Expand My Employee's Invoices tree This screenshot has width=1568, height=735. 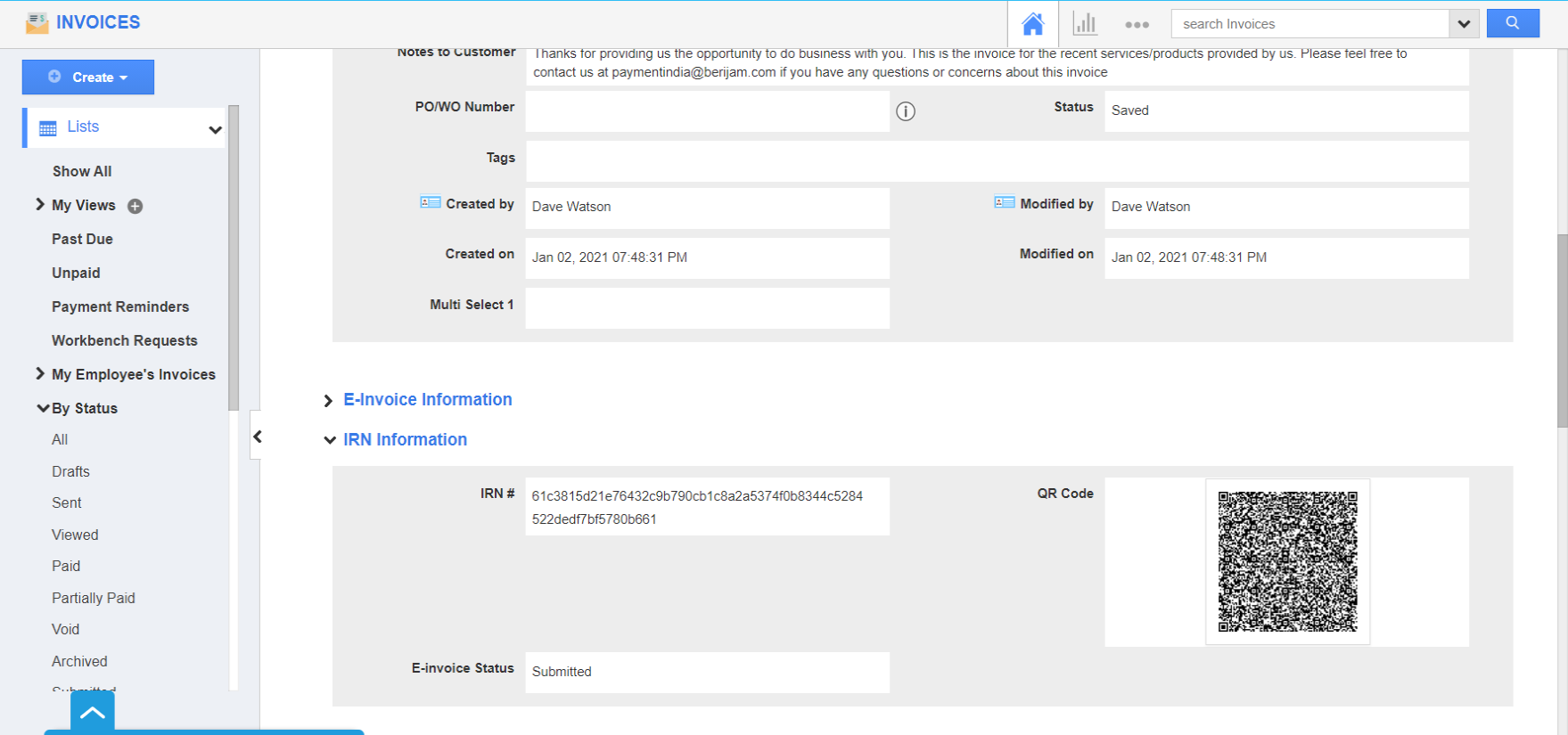coord(40,374)
